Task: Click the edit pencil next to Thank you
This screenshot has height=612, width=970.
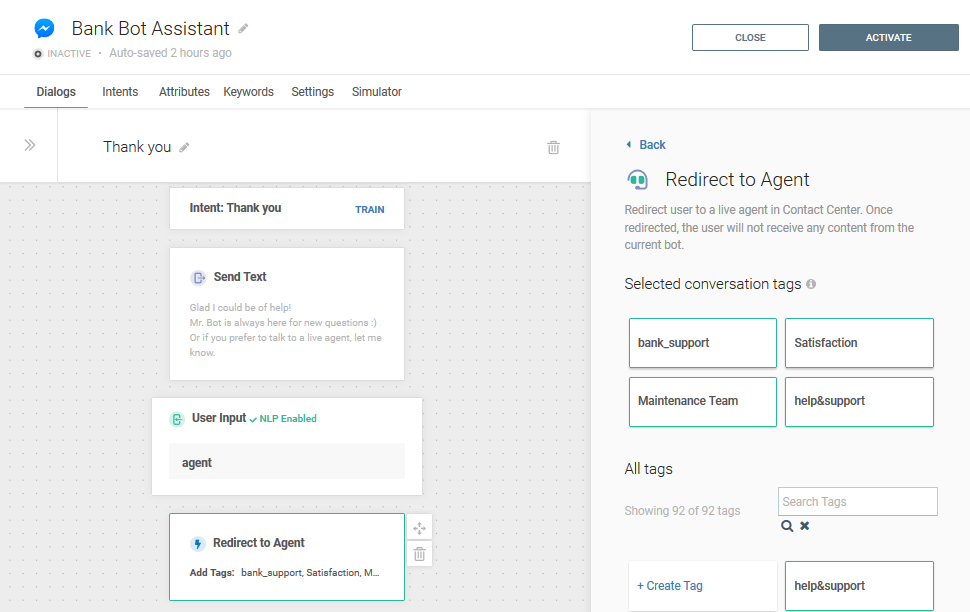Action: point(184,147)
